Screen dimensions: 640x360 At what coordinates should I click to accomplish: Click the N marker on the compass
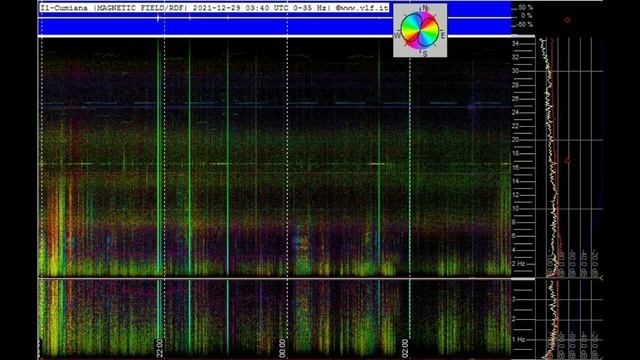425,8
